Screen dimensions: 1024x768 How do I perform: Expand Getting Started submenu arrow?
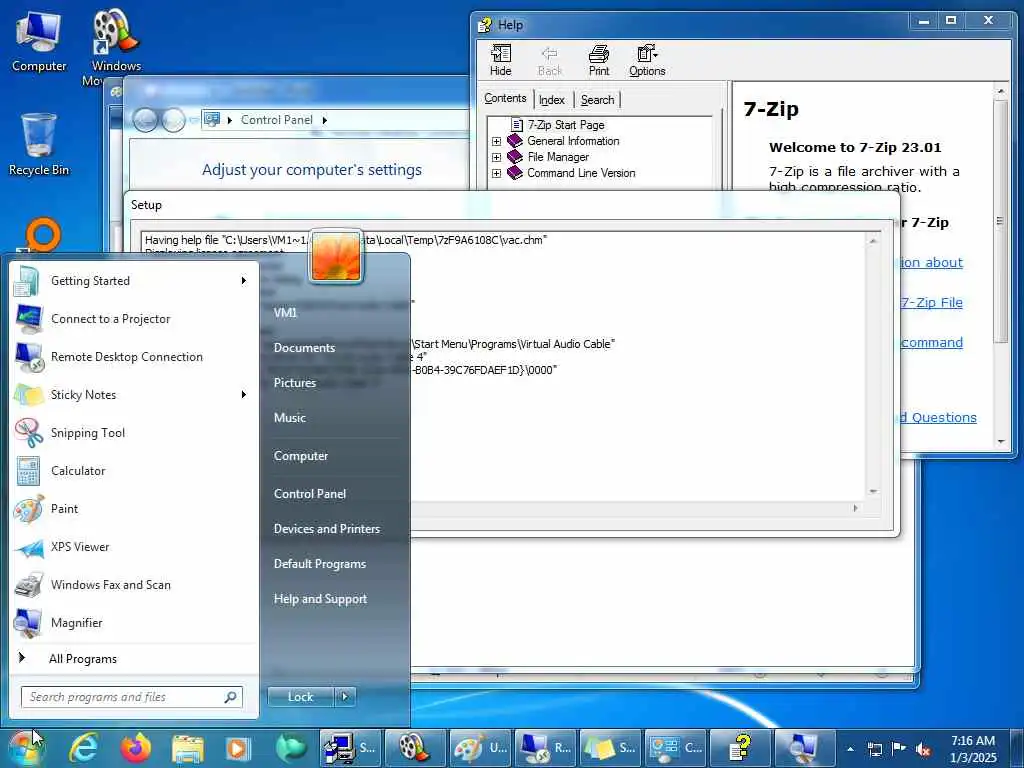[244, 281]
